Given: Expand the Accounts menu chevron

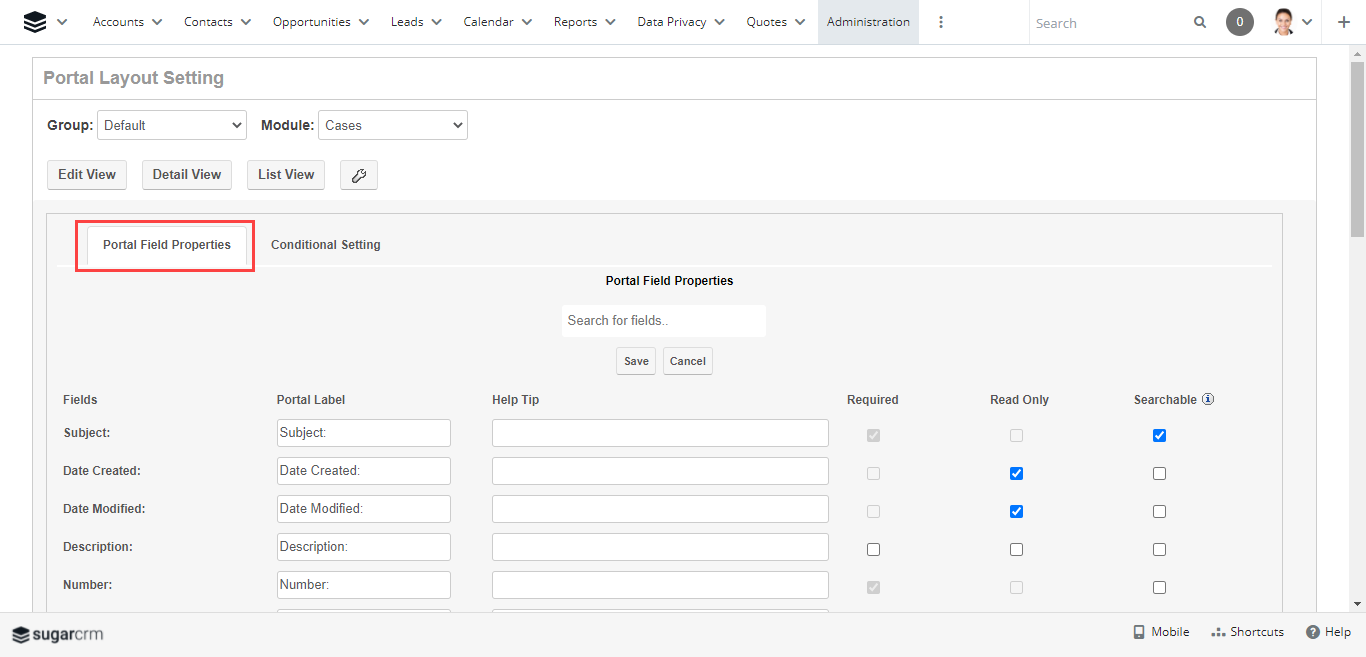Looking at the screenshot, I should click(157, 22).
